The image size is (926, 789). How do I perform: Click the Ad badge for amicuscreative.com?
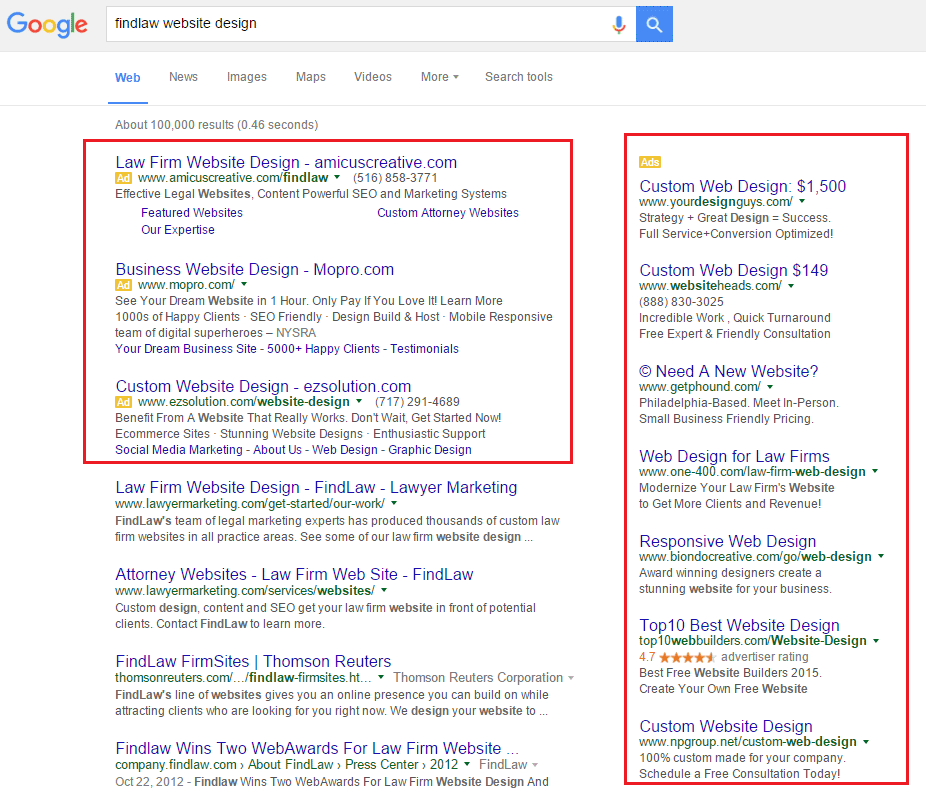point(123,178)
